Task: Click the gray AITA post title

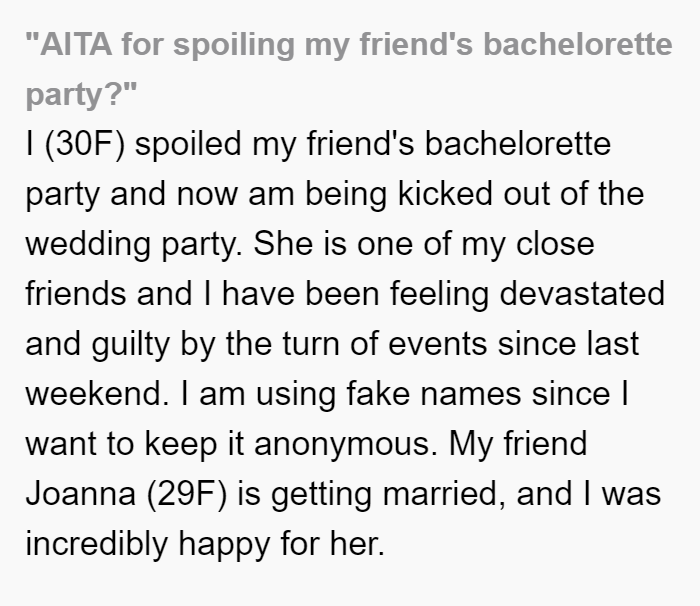Action: [349, 69]
